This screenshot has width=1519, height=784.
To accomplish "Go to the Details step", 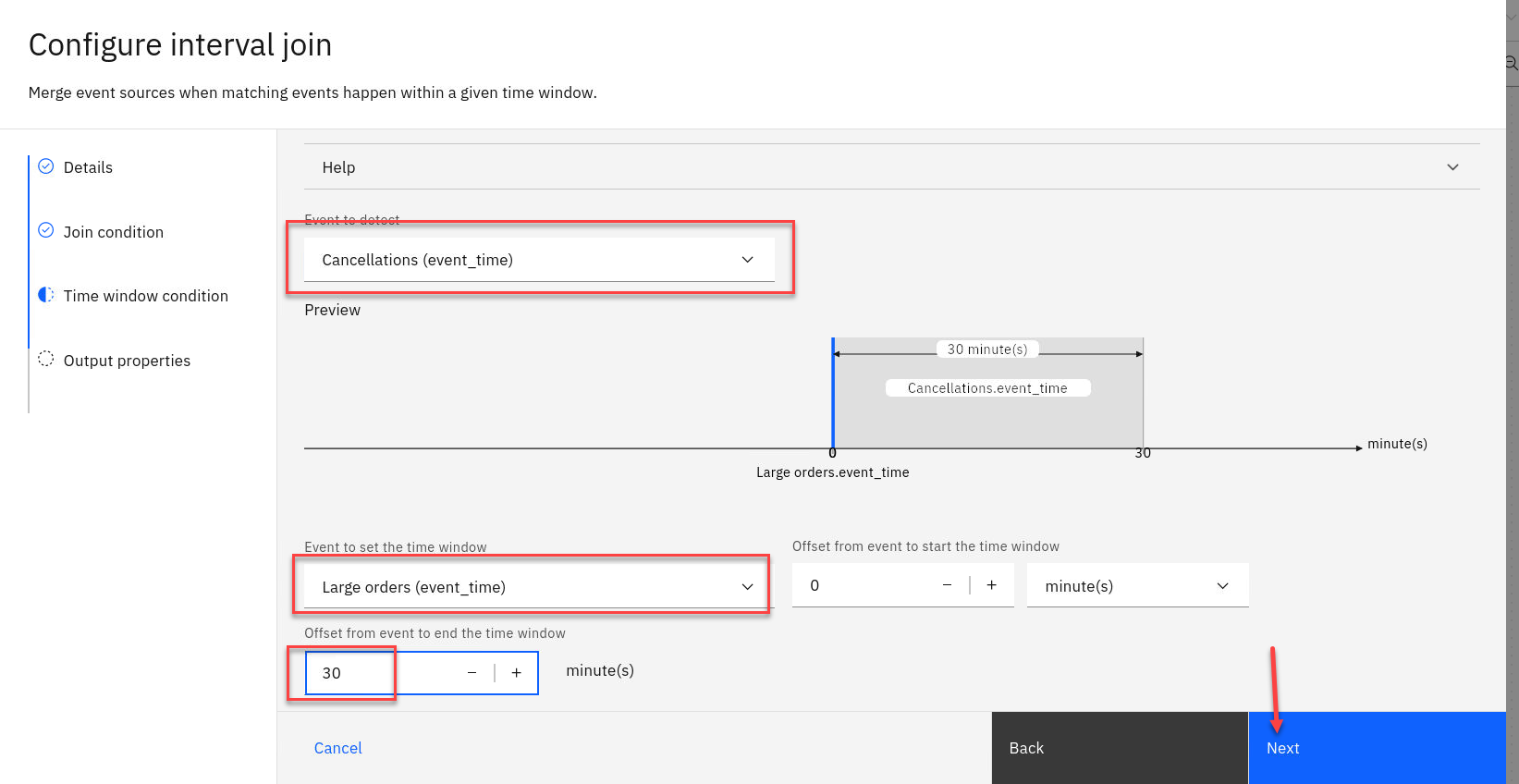I will [x=88, y=167].
